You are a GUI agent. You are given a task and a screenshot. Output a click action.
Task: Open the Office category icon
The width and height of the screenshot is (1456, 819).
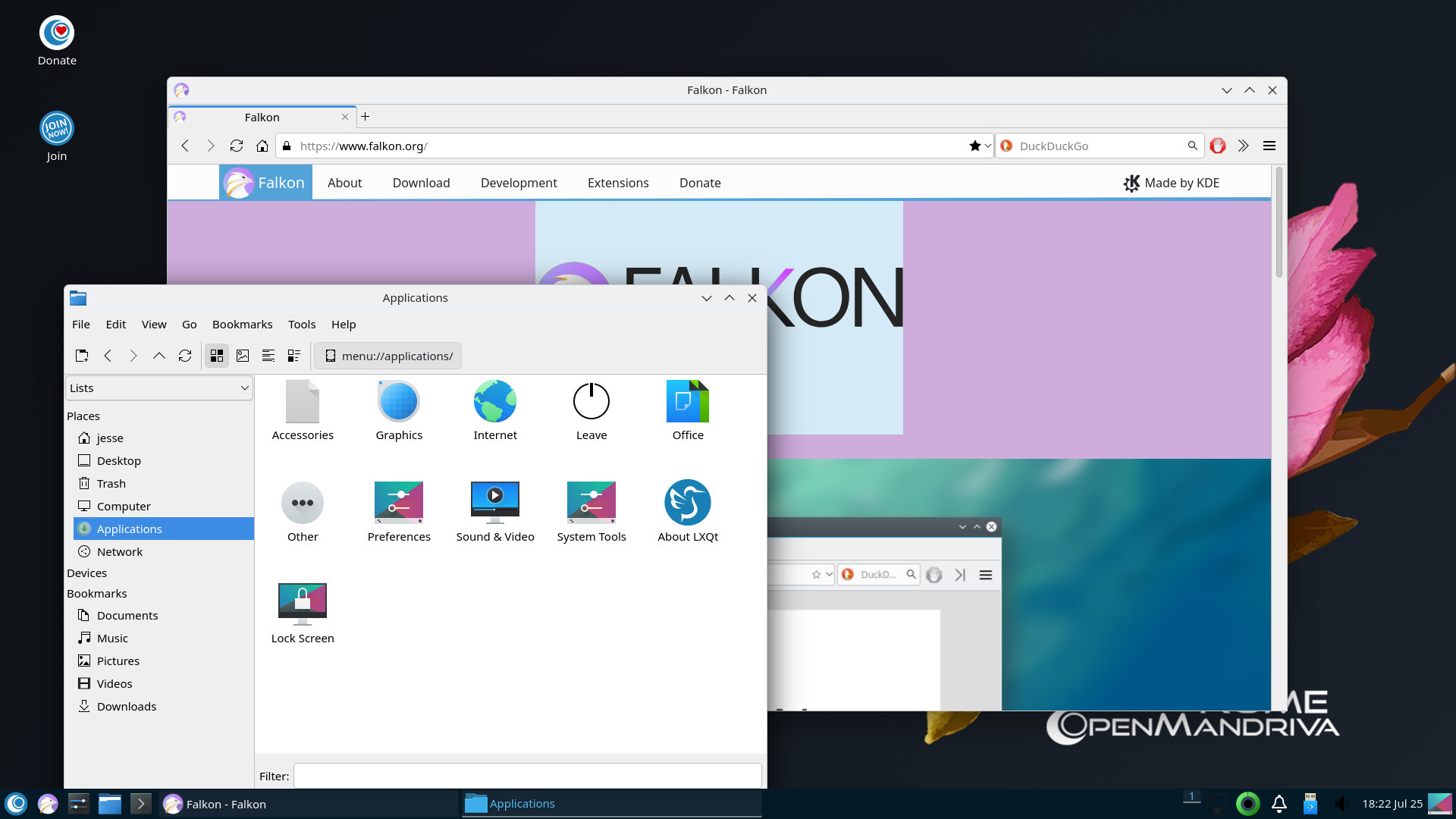point(688,402)
